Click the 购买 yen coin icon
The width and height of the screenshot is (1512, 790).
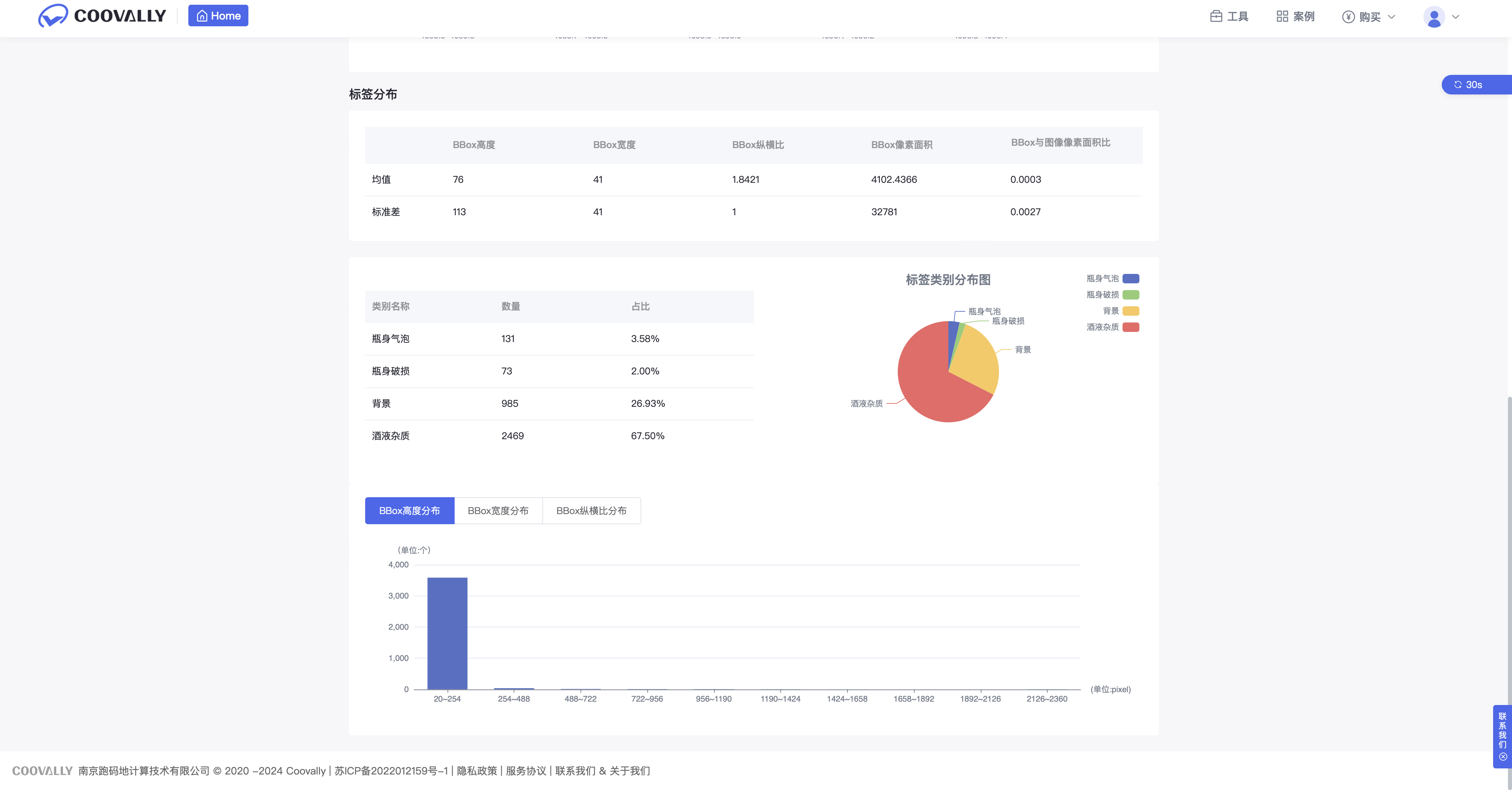[1348, 17]
